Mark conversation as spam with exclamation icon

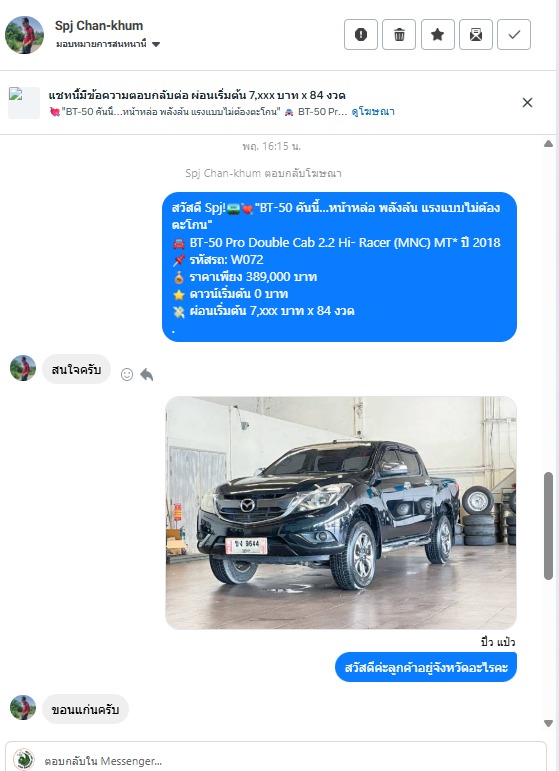coord(361,34)
